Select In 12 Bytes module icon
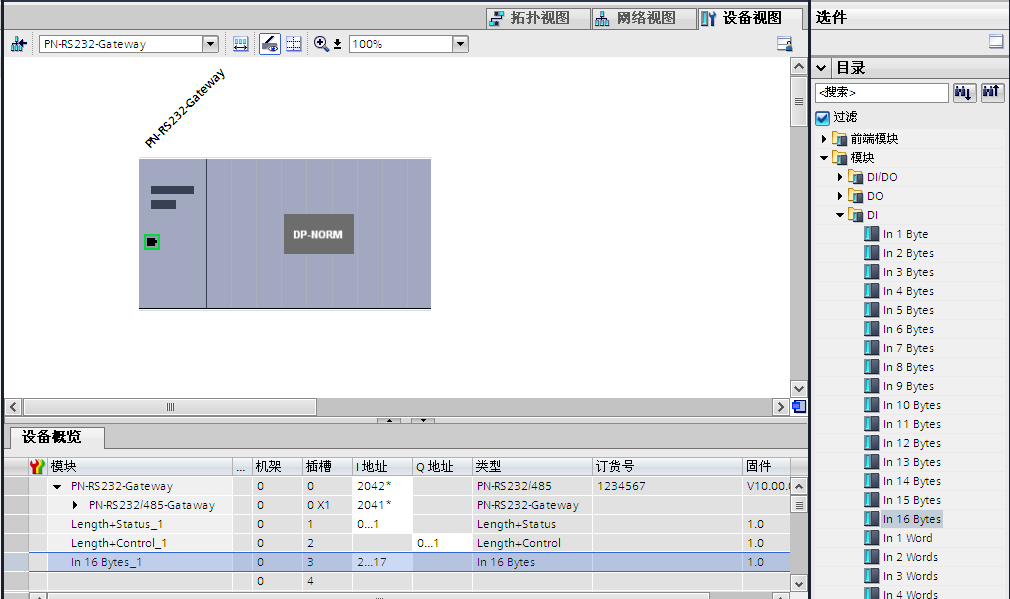The image size is (1010, 599). click(x=872, y=443)
